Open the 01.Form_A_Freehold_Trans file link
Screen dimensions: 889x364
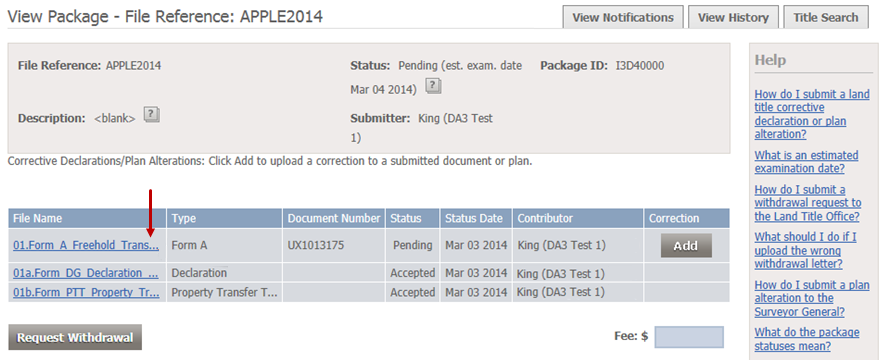(86, 246)
